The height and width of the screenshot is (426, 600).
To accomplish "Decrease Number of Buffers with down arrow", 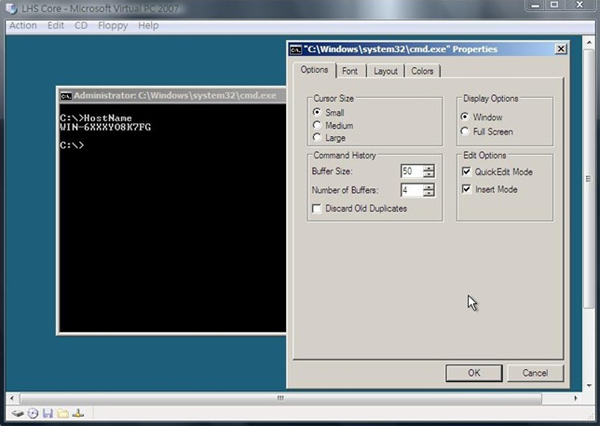I will (x=429, y=193).
